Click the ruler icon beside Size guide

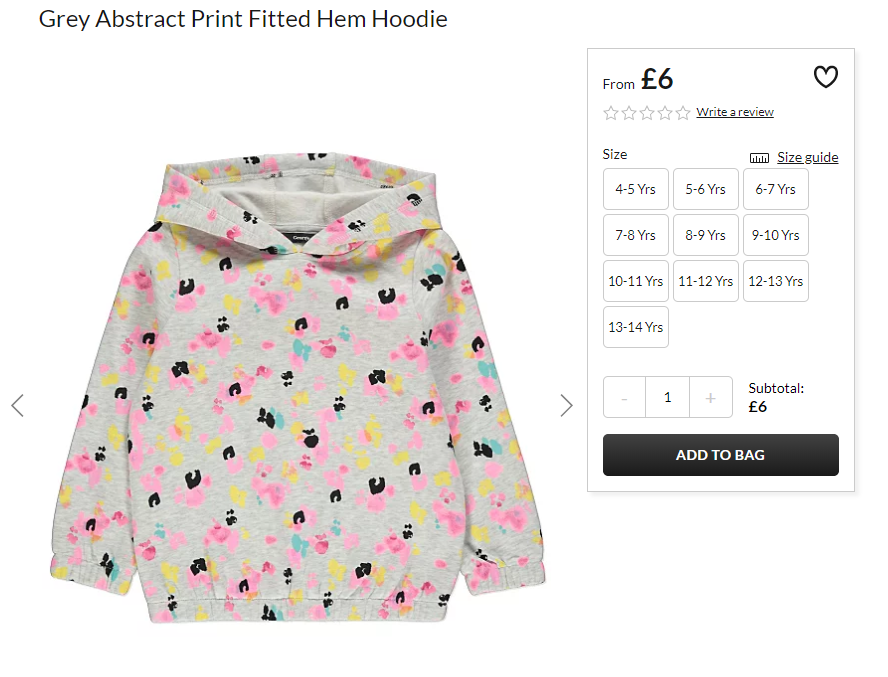[759, 158]
